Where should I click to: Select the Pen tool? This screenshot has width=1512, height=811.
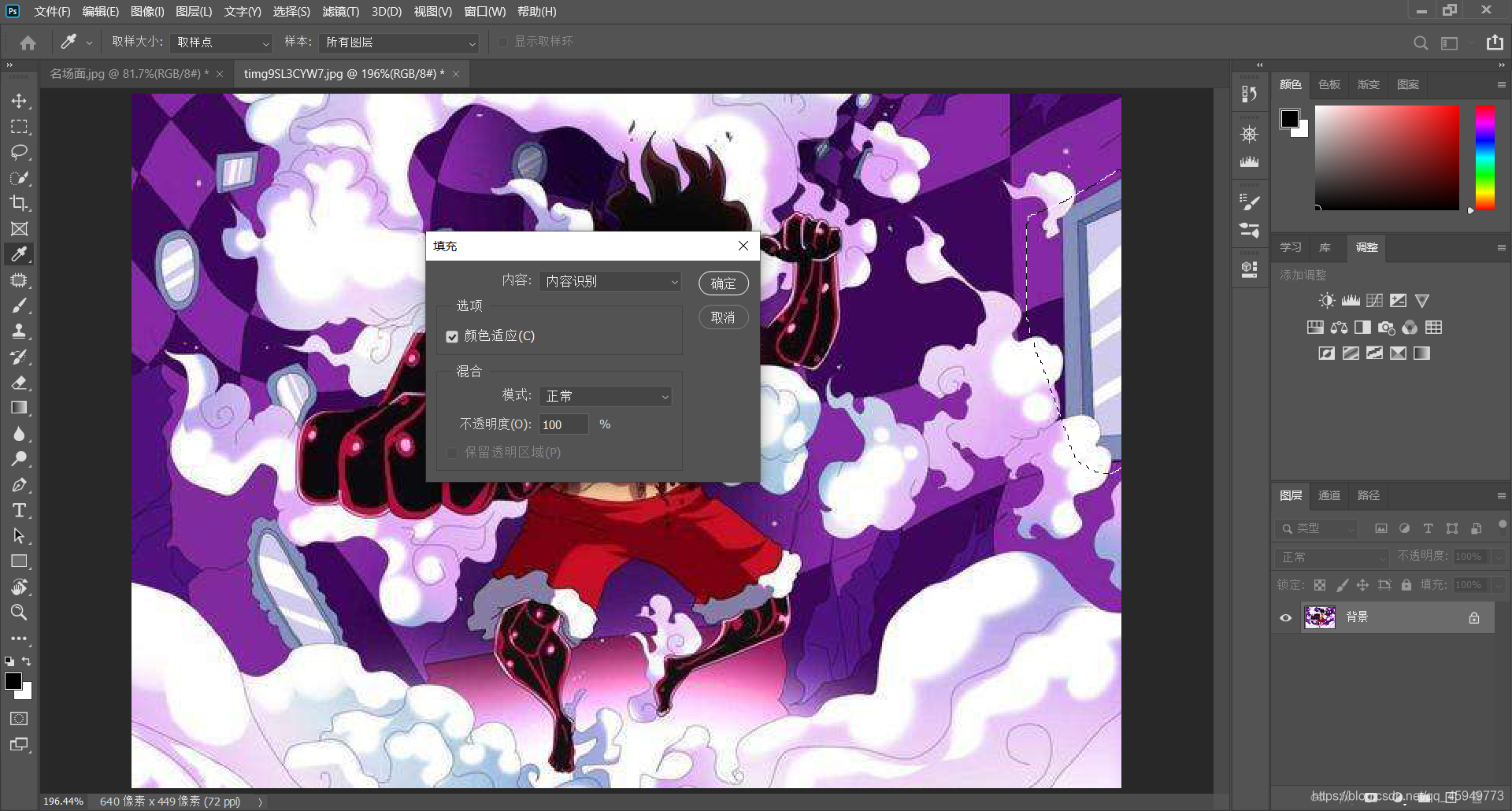pos(19,485)
